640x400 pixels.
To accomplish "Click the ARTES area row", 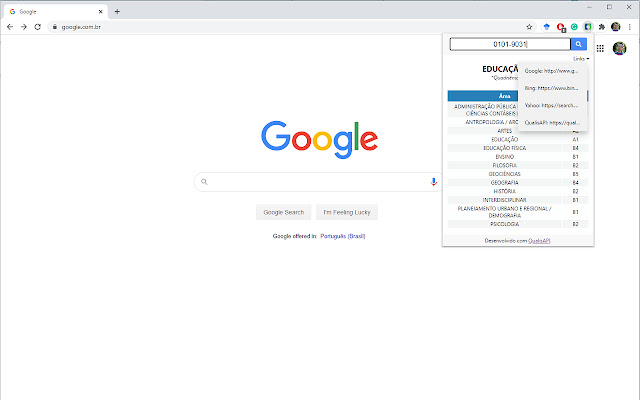I will click(x=518, y=131).
